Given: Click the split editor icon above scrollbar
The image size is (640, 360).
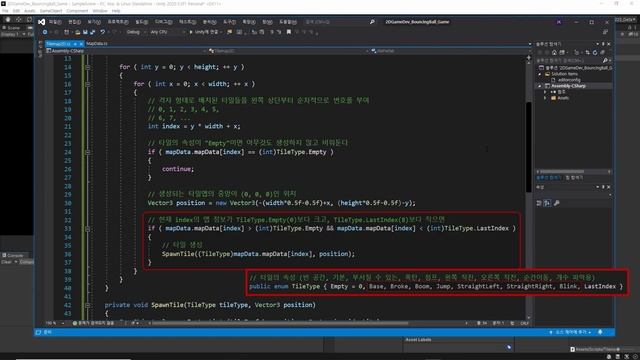Looking at the screenshot, I should [529, 58].
